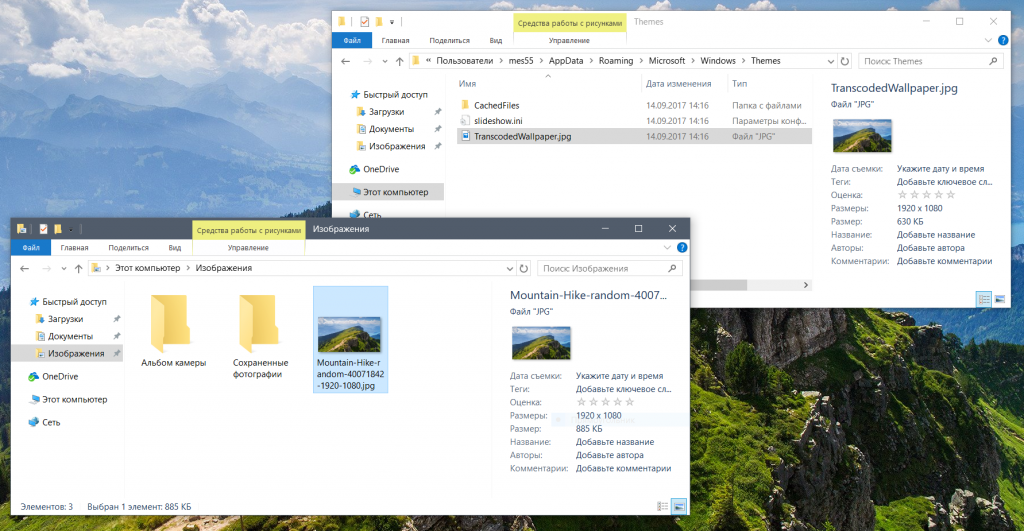This screenshot has width=1024, height=531.
Task: Click 'Добавьте автора' in the Themes details pane
Action: [930, 248]
